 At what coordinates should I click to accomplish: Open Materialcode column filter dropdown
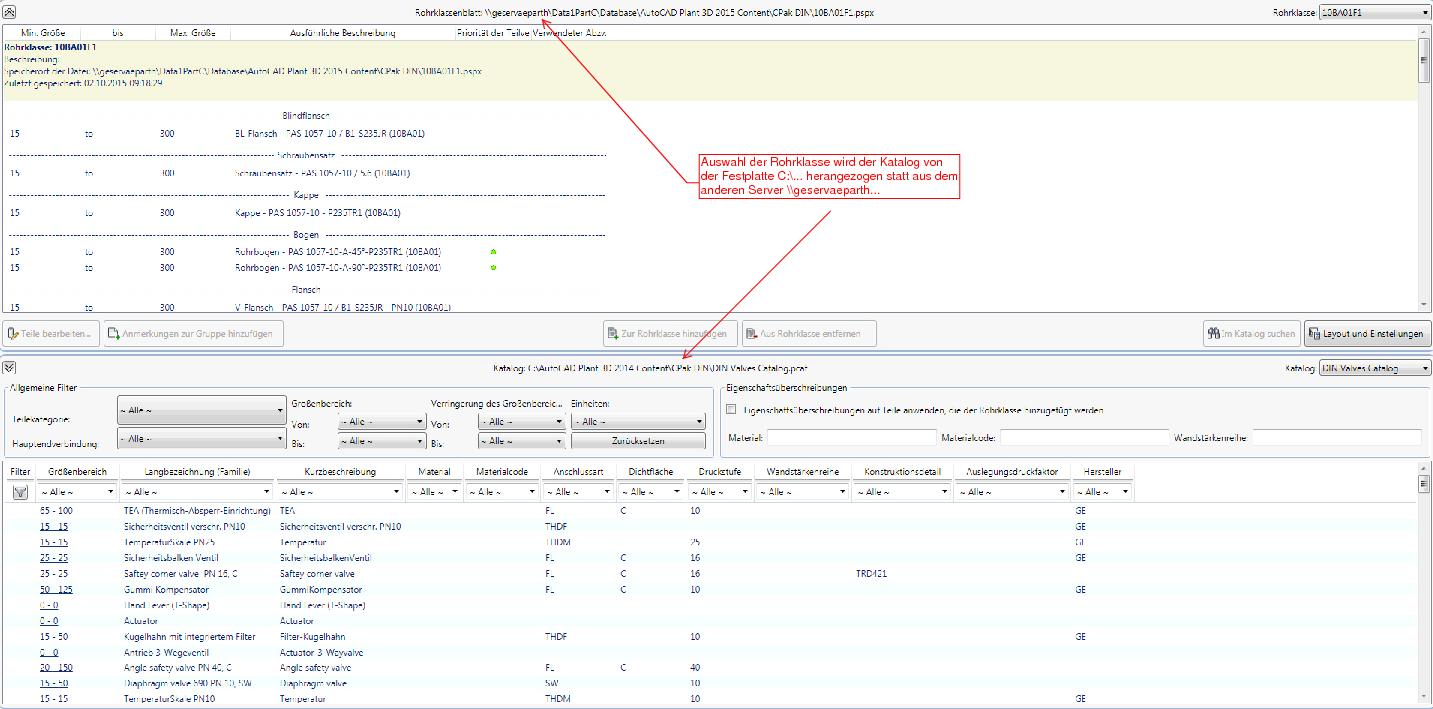coord(501,492)
